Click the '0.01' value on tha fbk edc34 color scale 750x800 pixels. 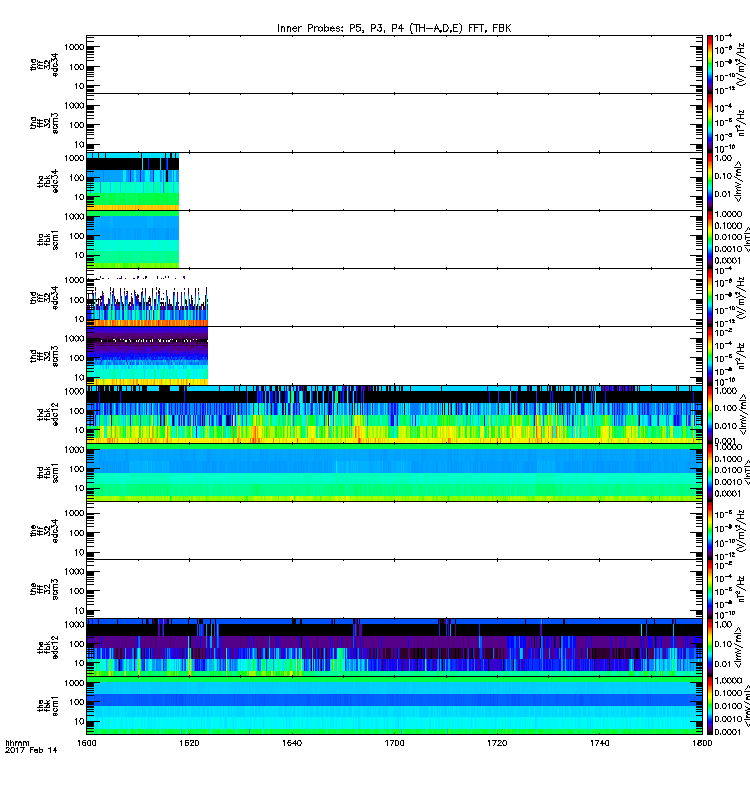click(723, 194)
